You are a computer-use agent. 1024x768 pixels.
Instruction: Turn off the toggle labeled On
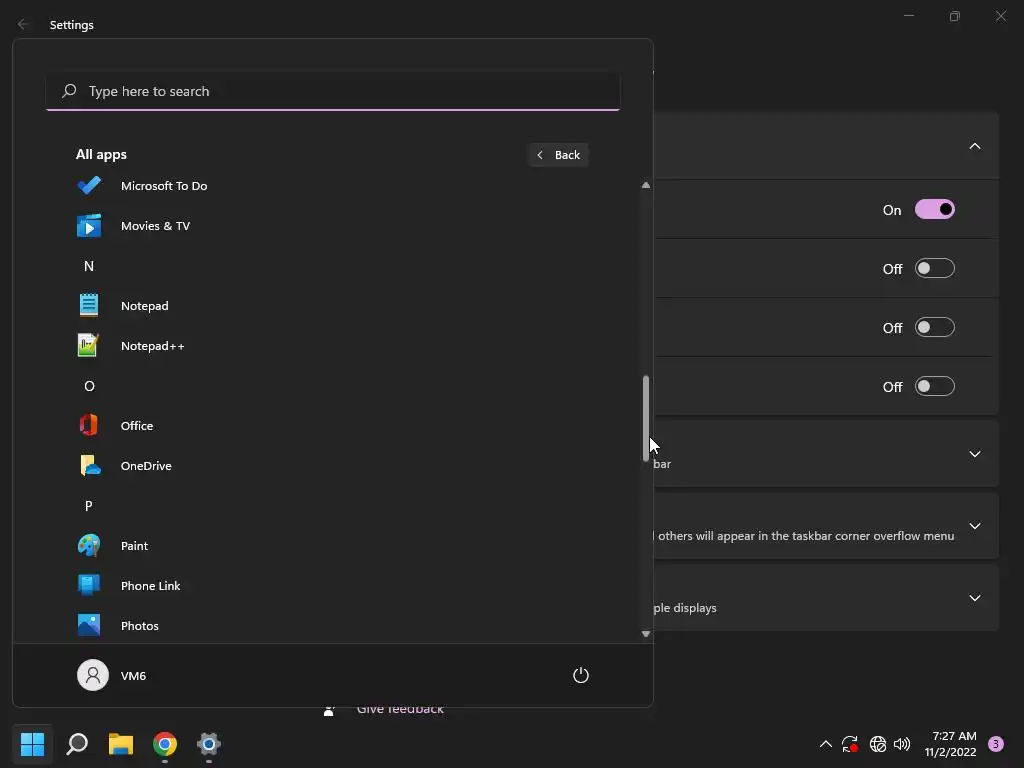(x=935, y=210)
